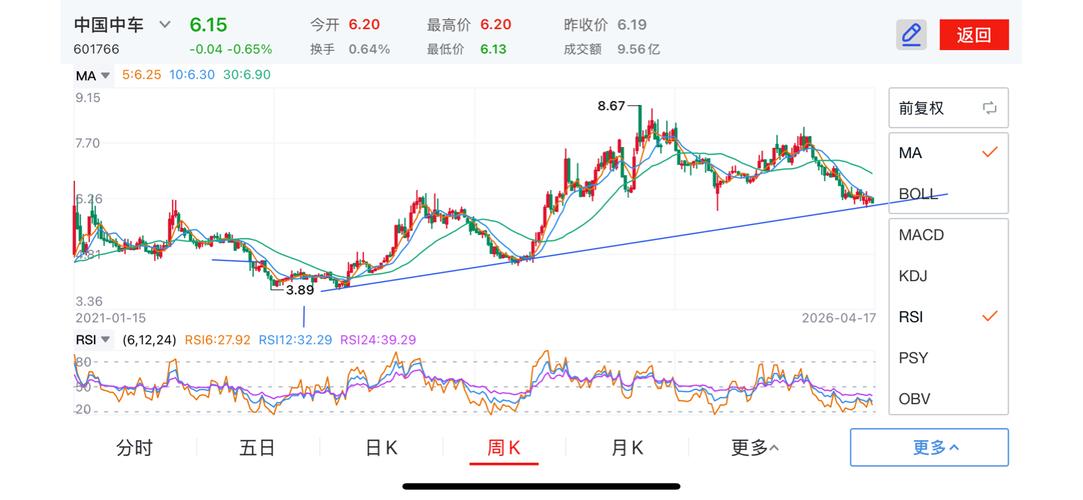Open the RSI indicator dropdown
The width and height of the screenshot is (1083, 500).
(x=94, y=339)
